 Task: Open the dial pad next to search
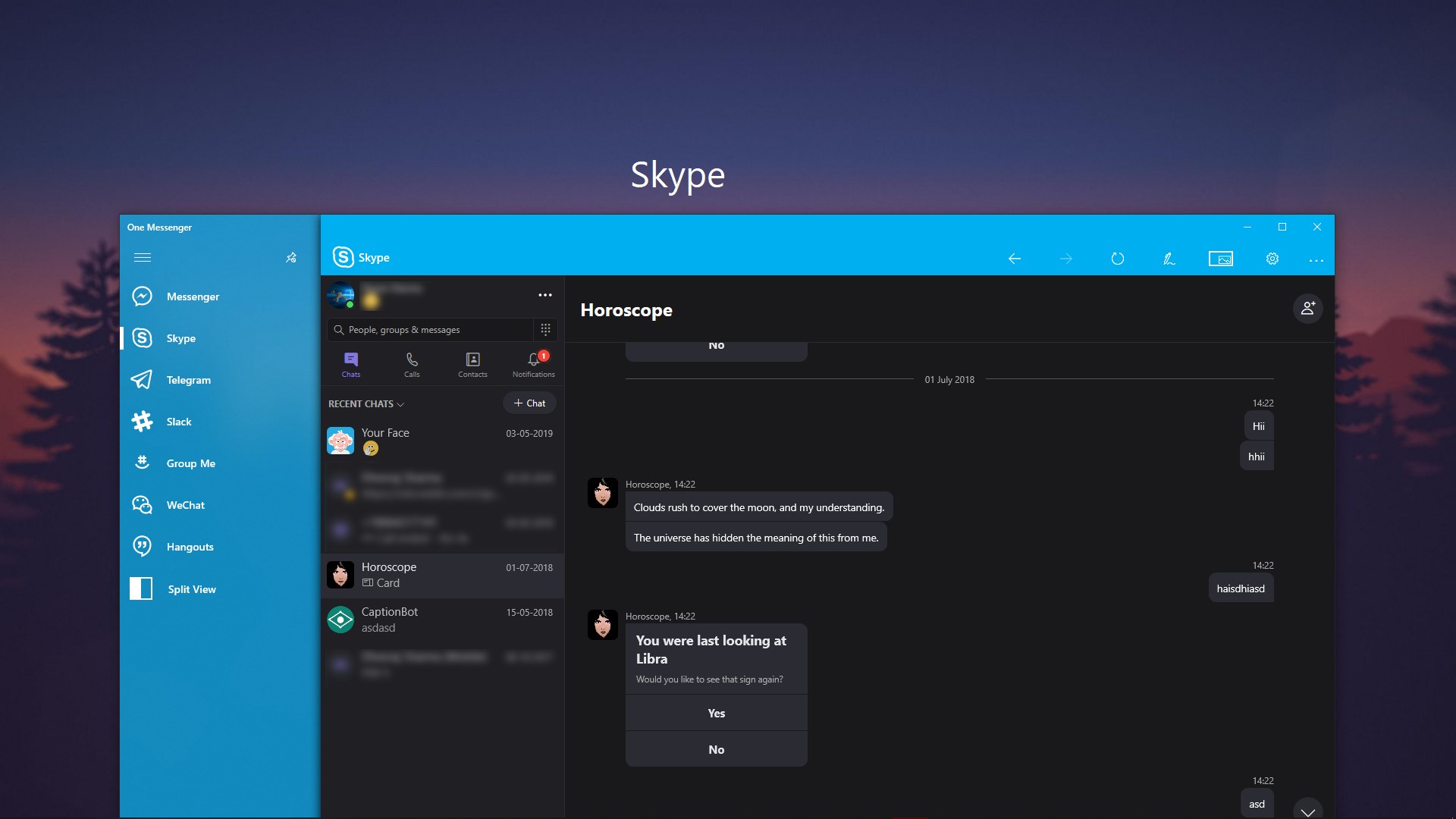[545, 329]
